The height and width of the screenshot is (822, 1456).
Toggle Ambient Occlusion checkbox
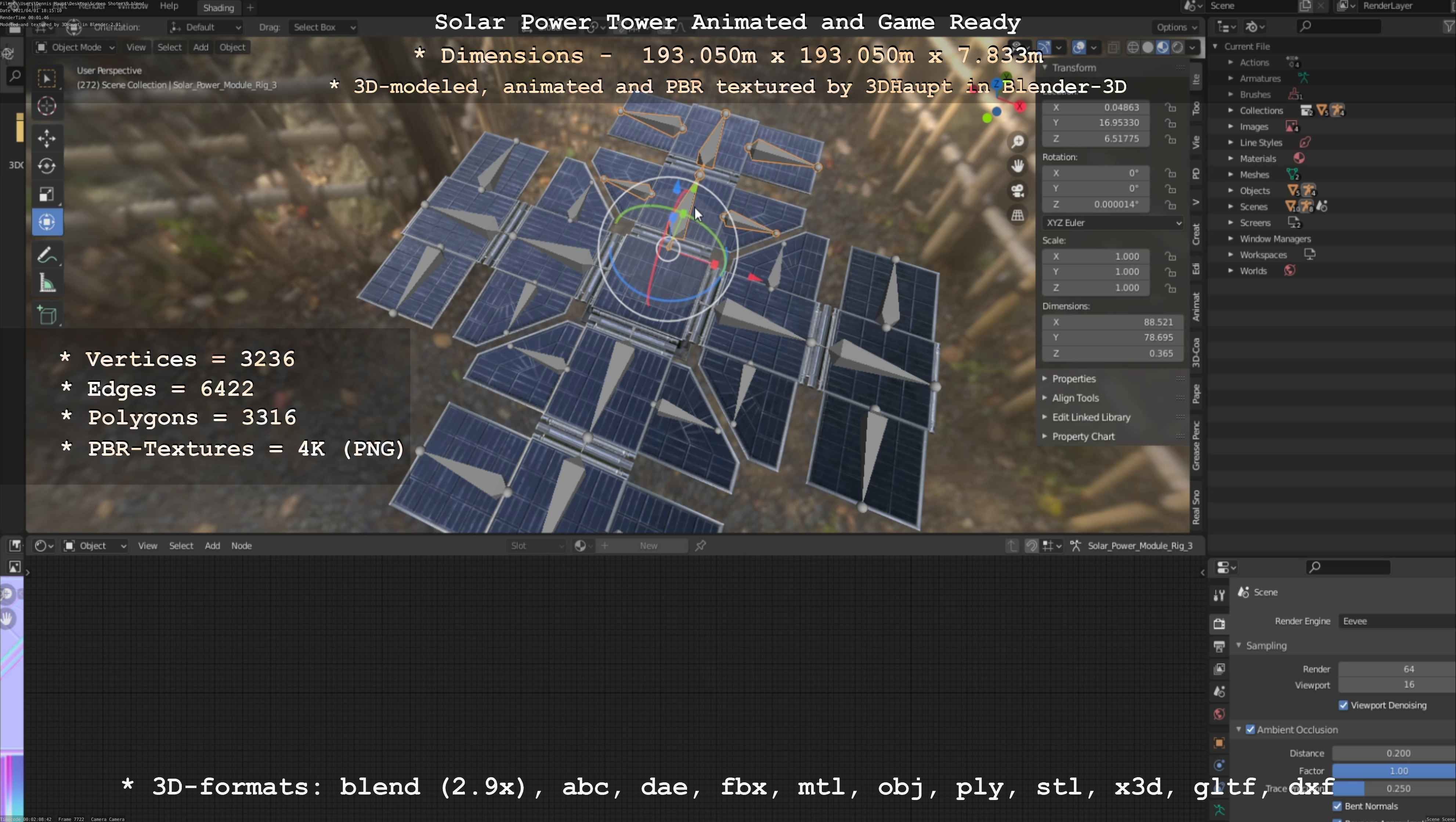pos(1250,729)
